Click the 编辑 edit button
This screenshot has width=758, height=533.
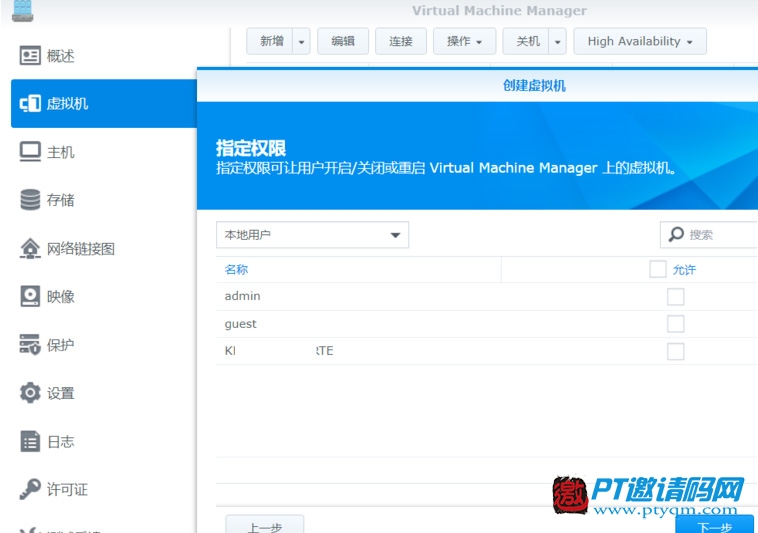pyautogui.click(x=343, y=42)
